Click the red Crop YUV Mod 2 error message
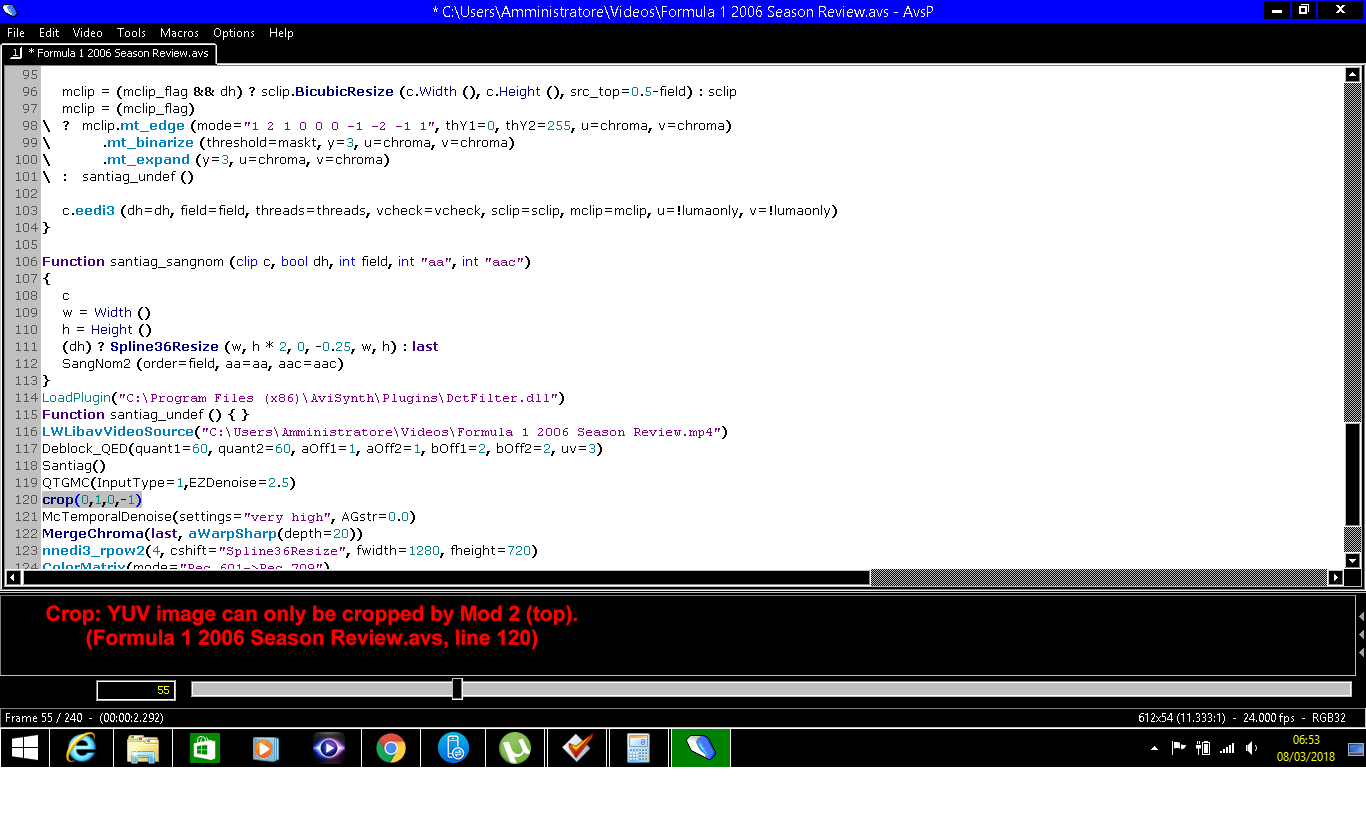1366x820 pixels. coord(312,614)
